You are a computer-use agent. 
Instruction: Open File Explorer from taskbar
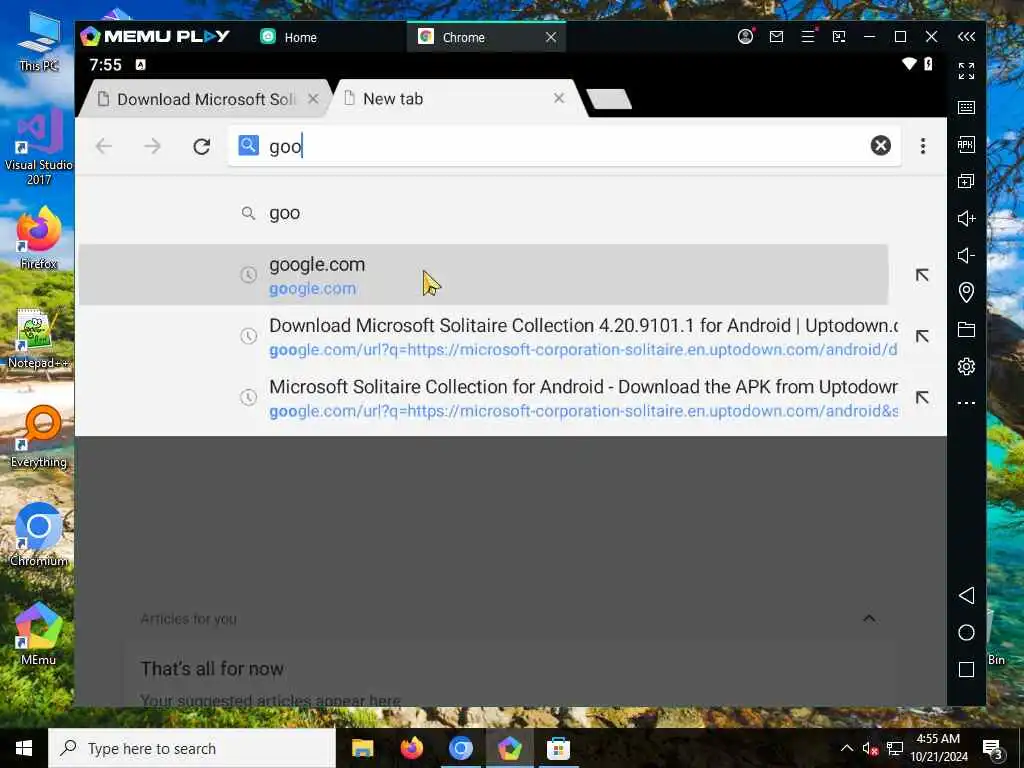pos(362,748)
